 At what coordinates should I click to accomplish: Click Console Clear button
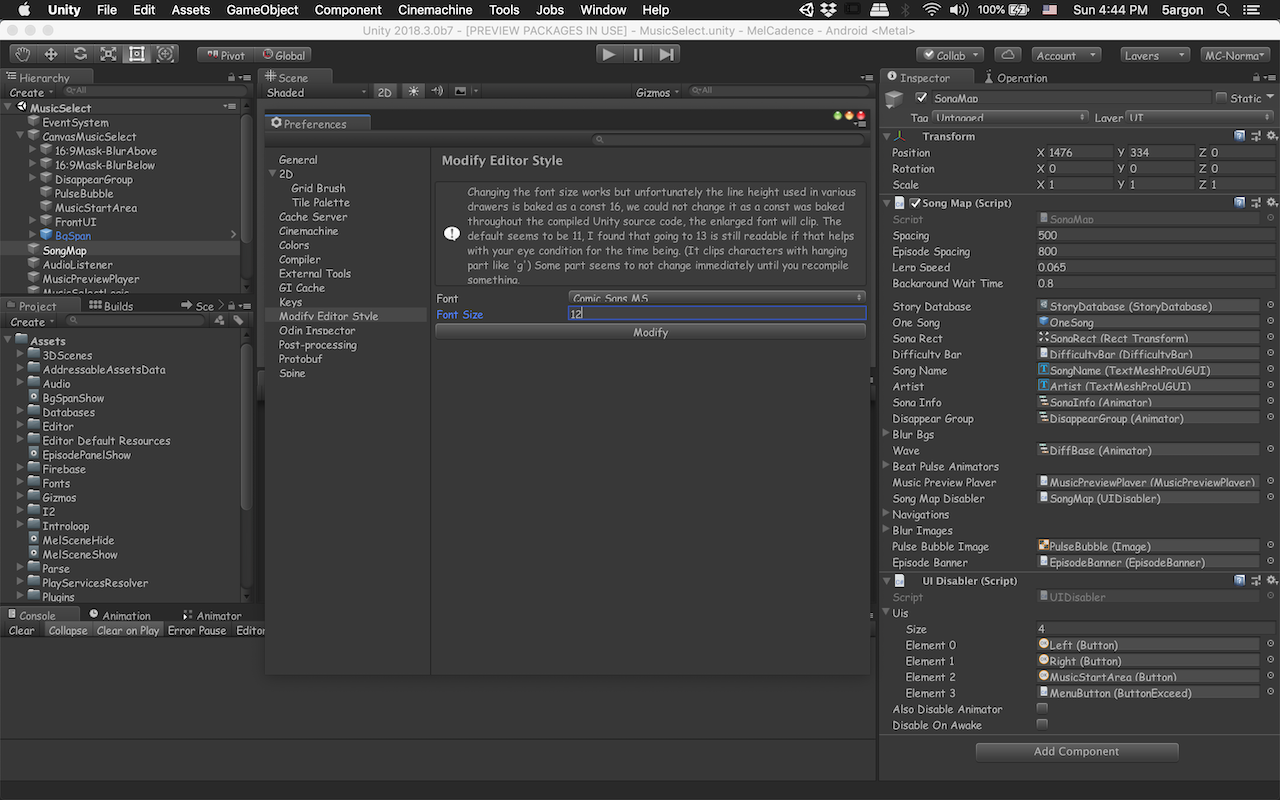click(x=21, y=630)
